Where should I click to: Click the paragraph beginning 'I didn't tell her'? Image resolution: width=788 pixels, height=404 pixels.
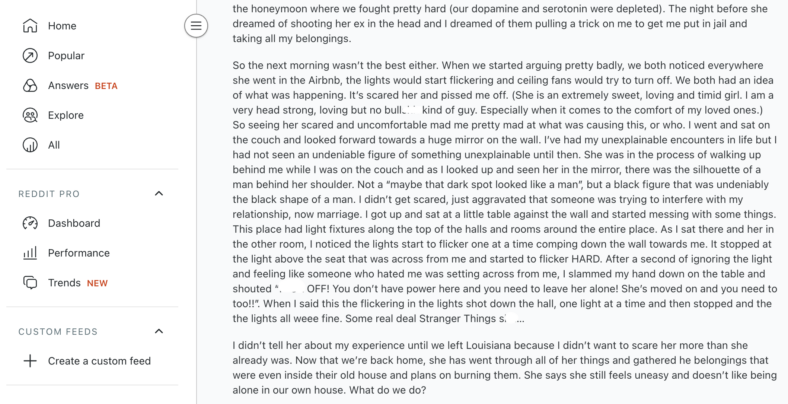[505, 367]
